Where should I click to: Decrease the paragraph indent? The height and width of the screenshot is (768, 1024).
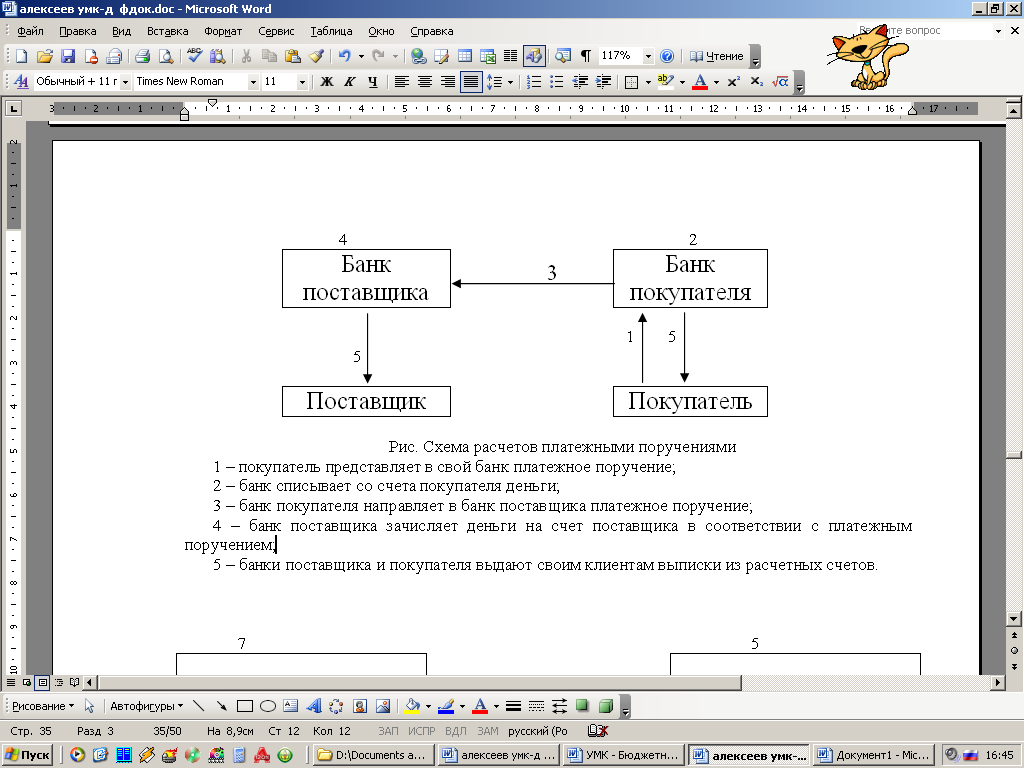tap(580, 82)
